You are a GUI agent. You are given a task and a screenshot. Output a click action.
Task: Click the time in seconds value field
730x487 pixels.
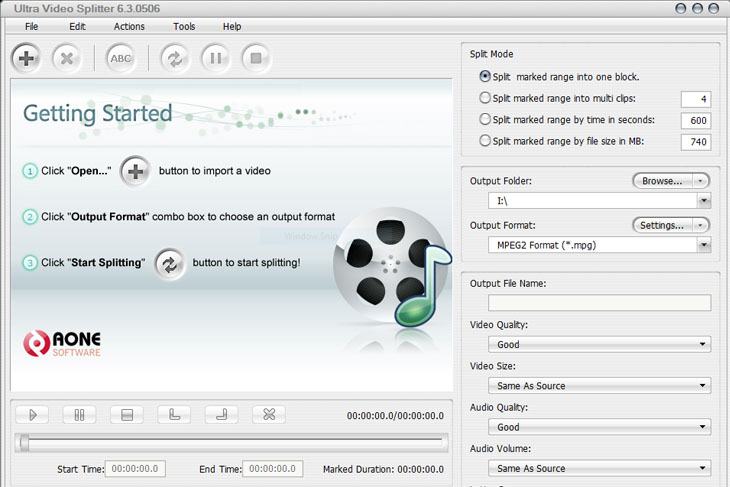click(696, 120)
